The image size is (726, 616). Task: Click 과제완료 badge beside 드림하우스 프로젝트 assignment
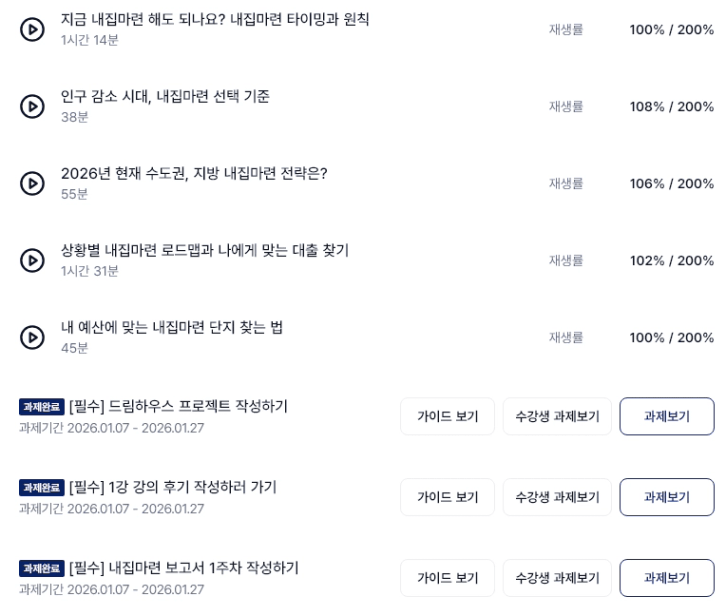point(41,407)
